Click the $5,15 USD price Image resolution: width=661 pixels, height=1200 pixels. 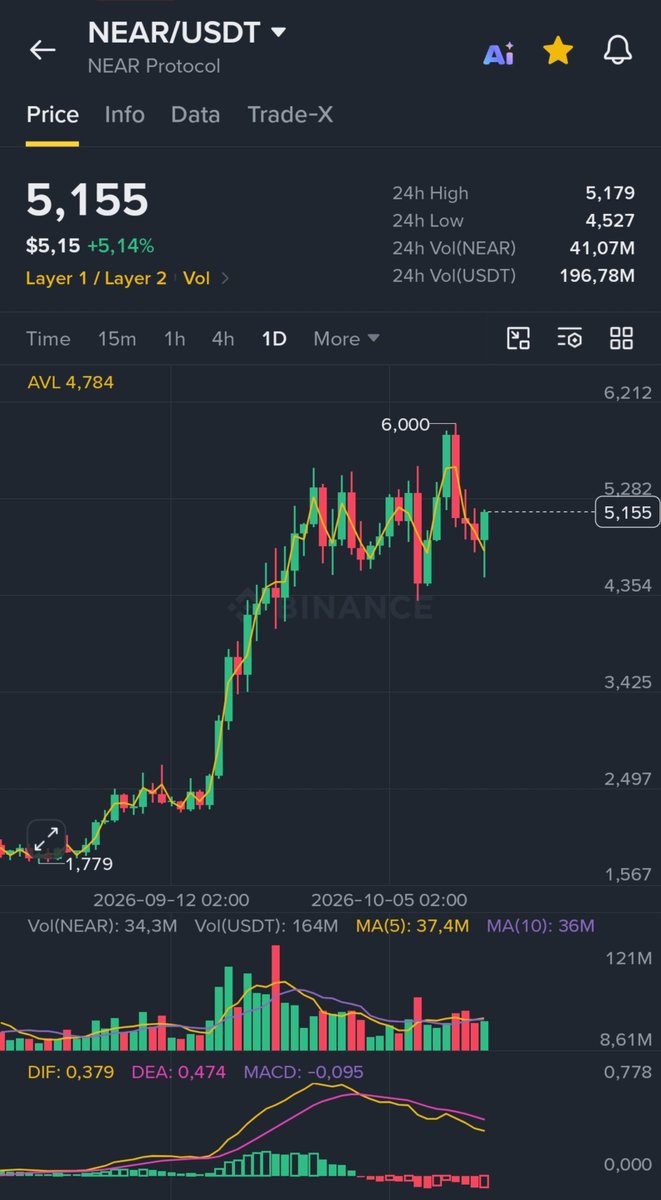[x=53, y=245]
